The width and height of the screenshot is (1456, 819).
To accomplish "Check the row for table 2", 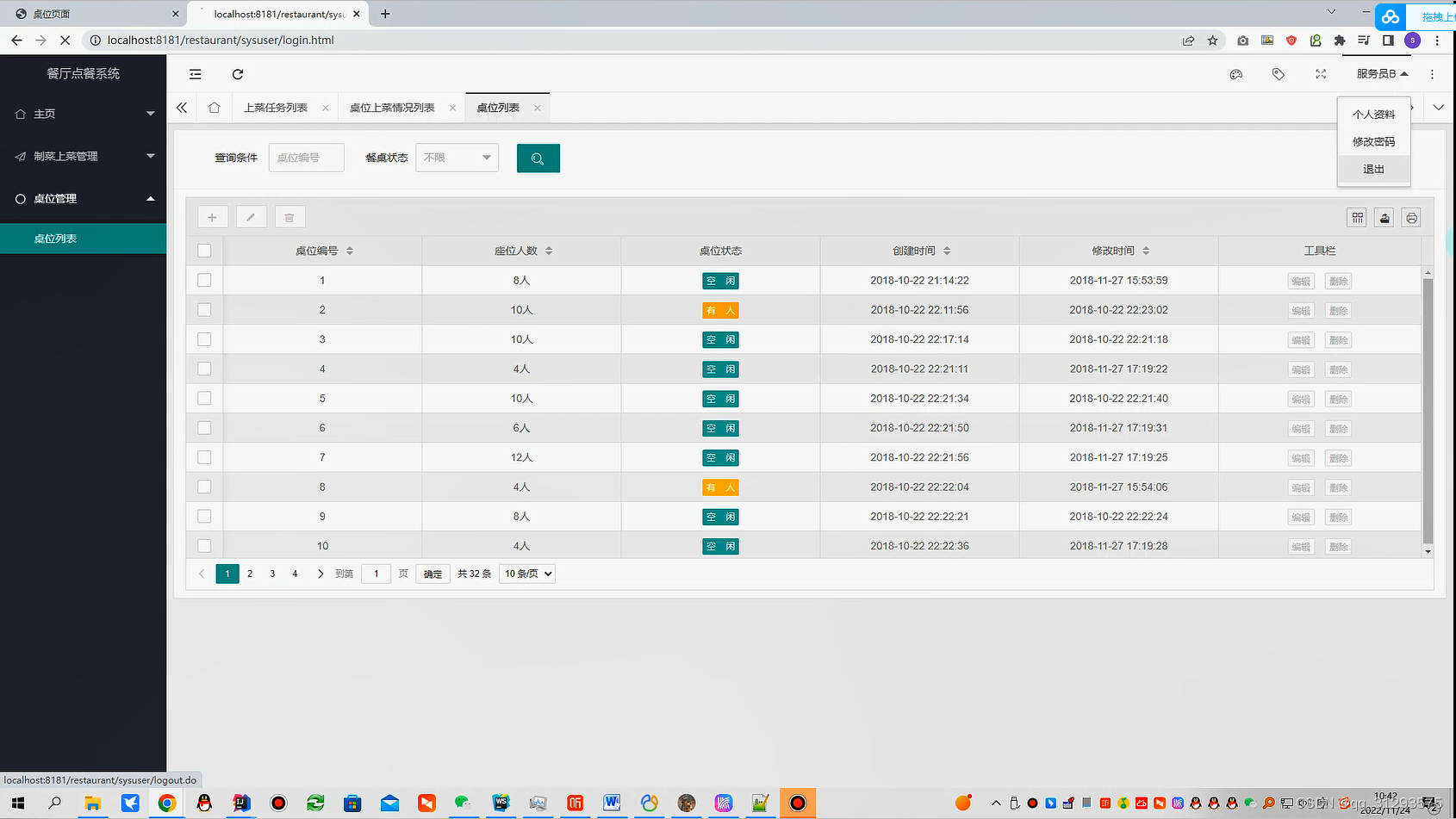I will [x=204, y=309].
